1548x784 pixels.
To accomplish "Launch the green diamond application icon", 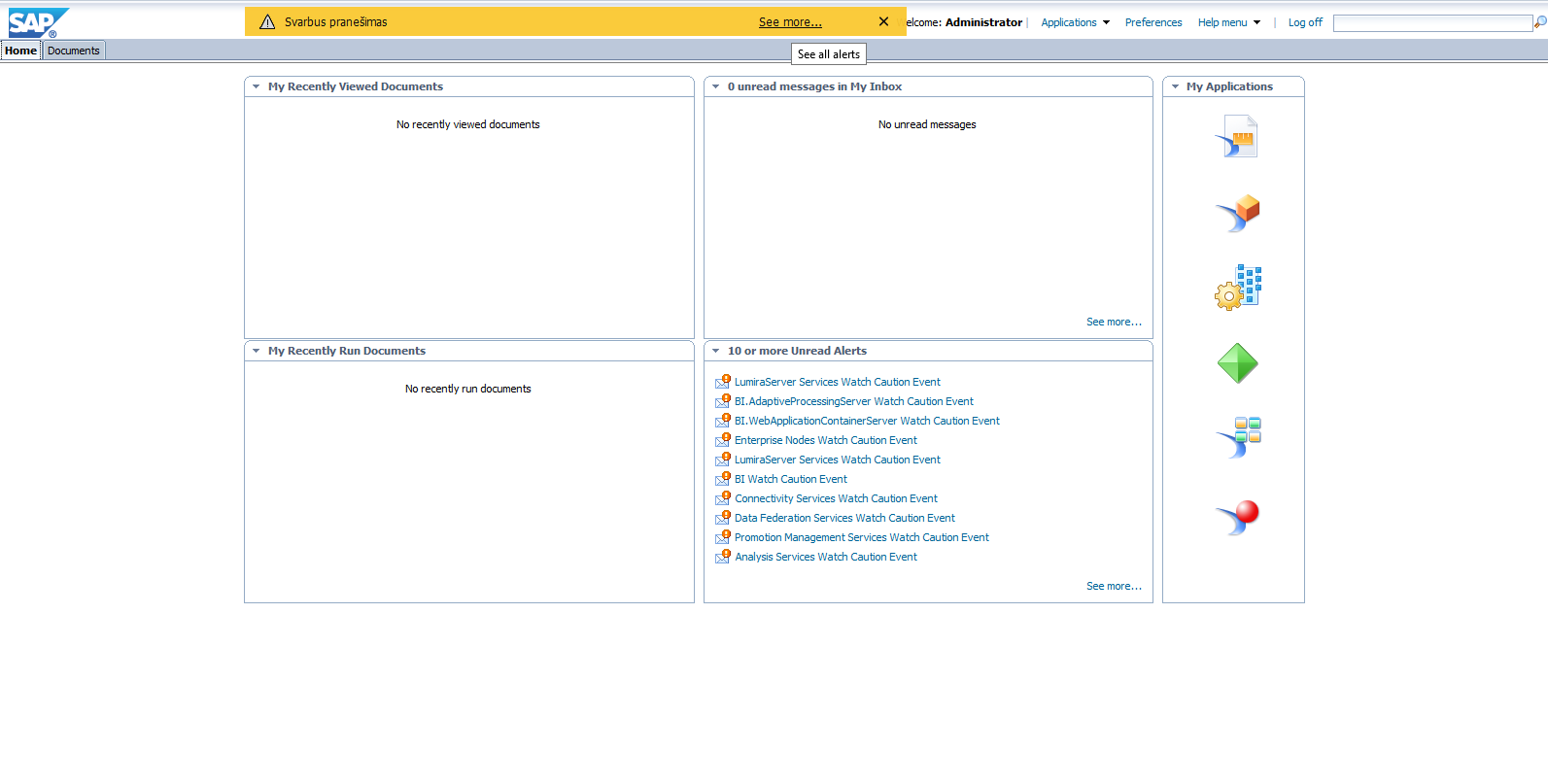I will tap(1237, 363).
